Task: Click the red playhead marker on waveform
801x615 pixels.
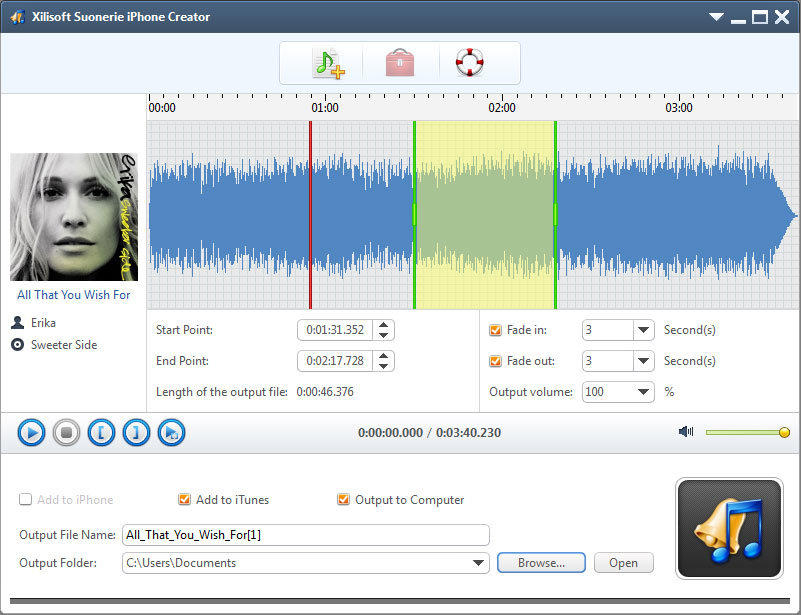Action: [310, 215]
